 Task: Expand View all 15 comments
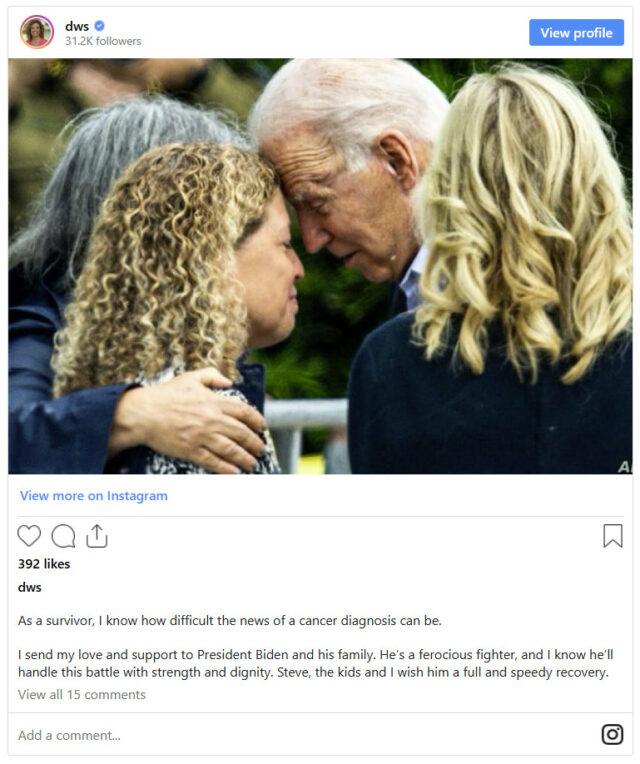click(x=82, y=694)
